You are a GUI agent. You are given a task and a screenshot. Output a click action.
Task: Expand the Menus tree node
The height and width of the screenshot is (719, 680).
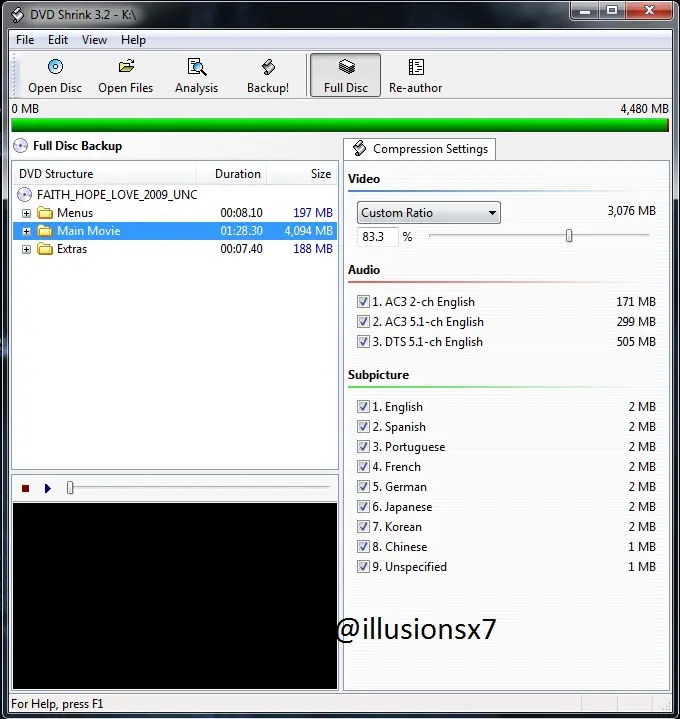pyautogui.click(x=27, y=213)
